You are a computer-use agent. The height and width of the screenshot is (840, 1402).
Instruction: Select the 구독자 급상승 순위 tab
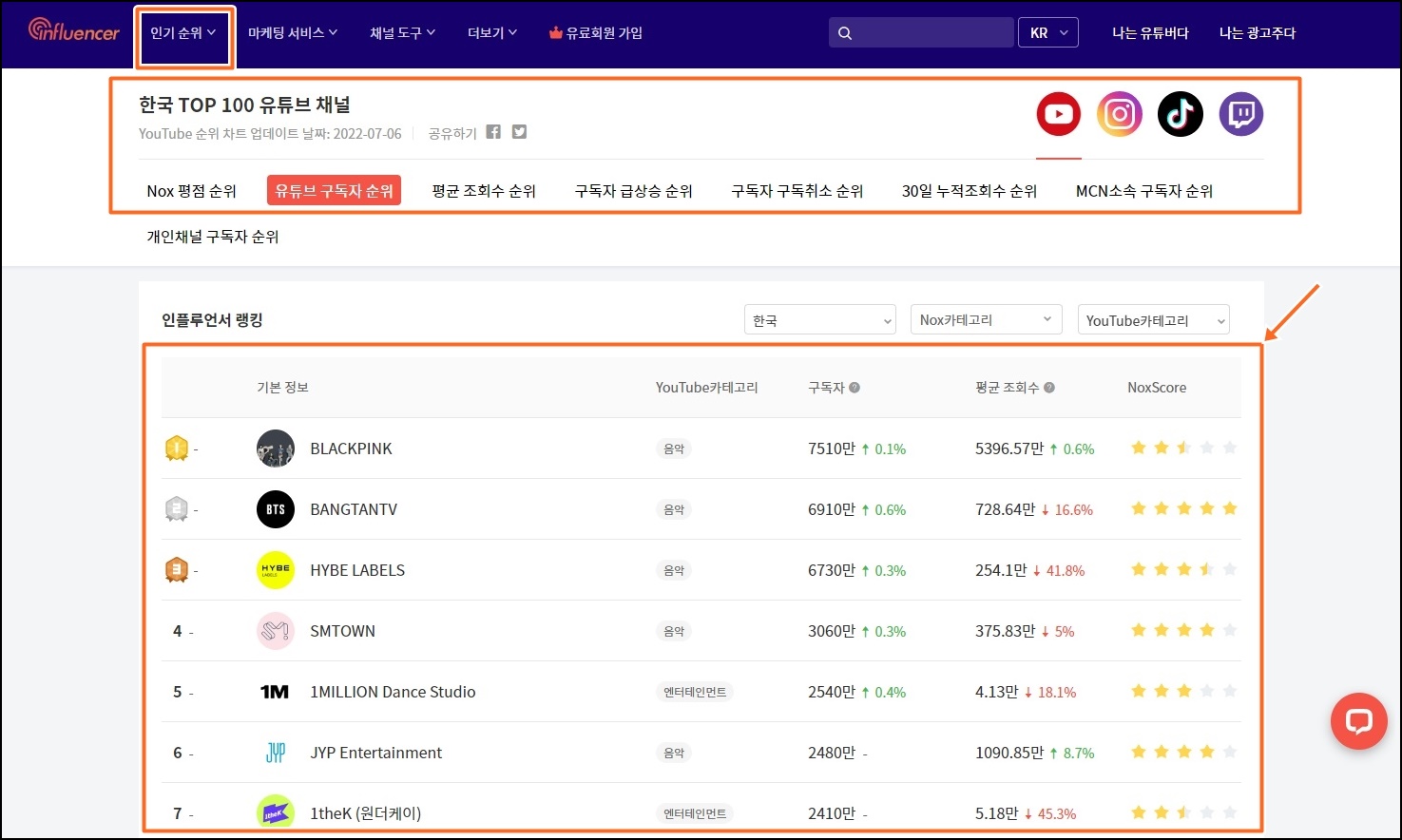(633, 191)
